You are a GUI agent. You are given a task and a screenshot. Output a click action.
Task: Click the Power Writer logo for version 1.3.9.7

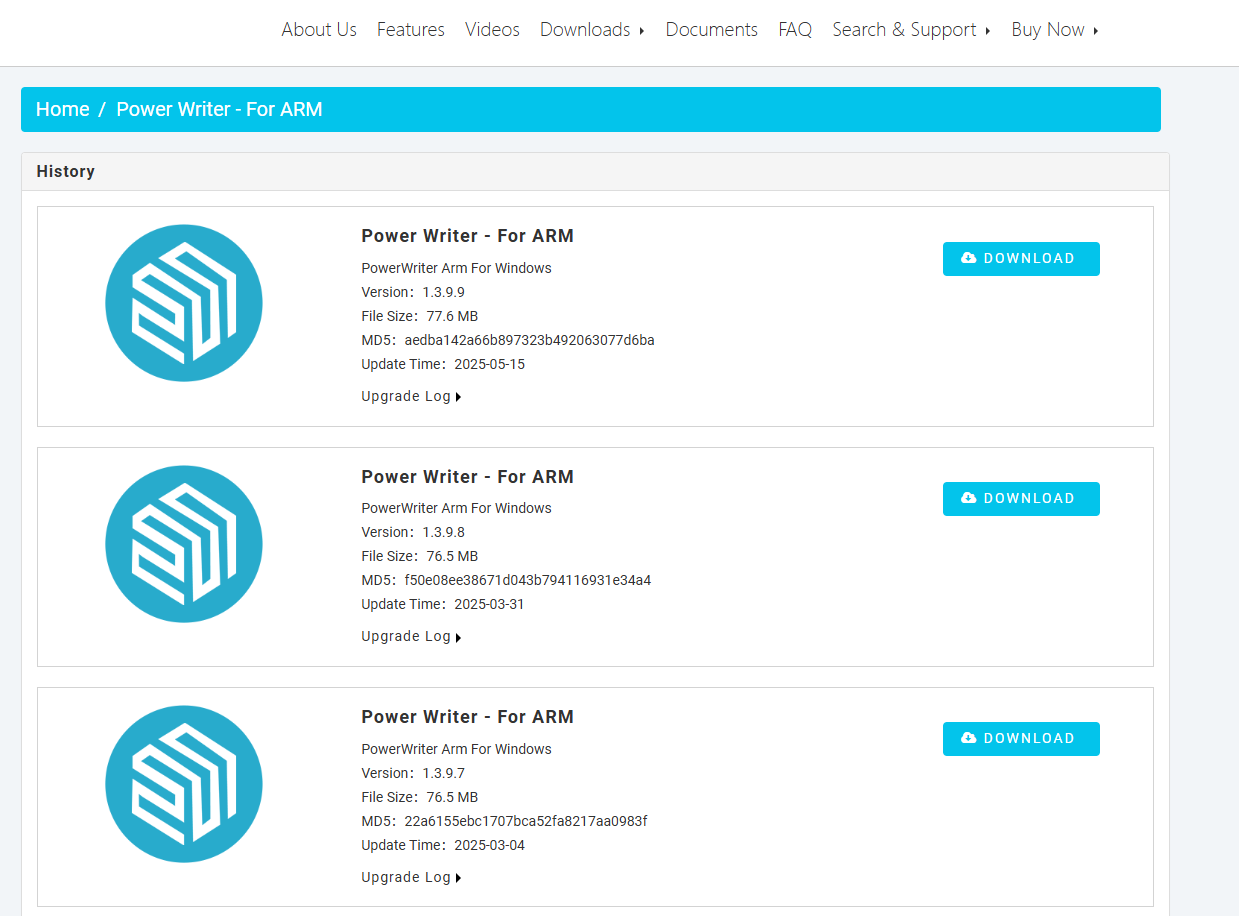pos(184,784)
